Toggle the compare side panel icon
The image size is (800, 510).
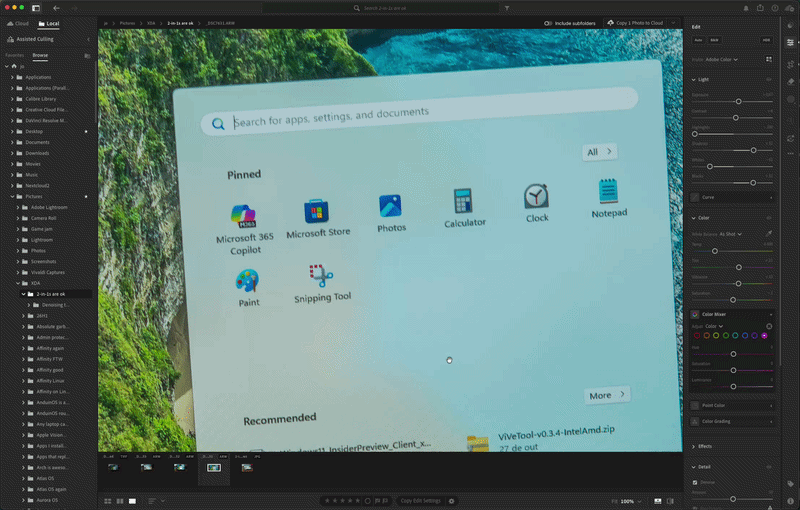(x=670, y=501)
